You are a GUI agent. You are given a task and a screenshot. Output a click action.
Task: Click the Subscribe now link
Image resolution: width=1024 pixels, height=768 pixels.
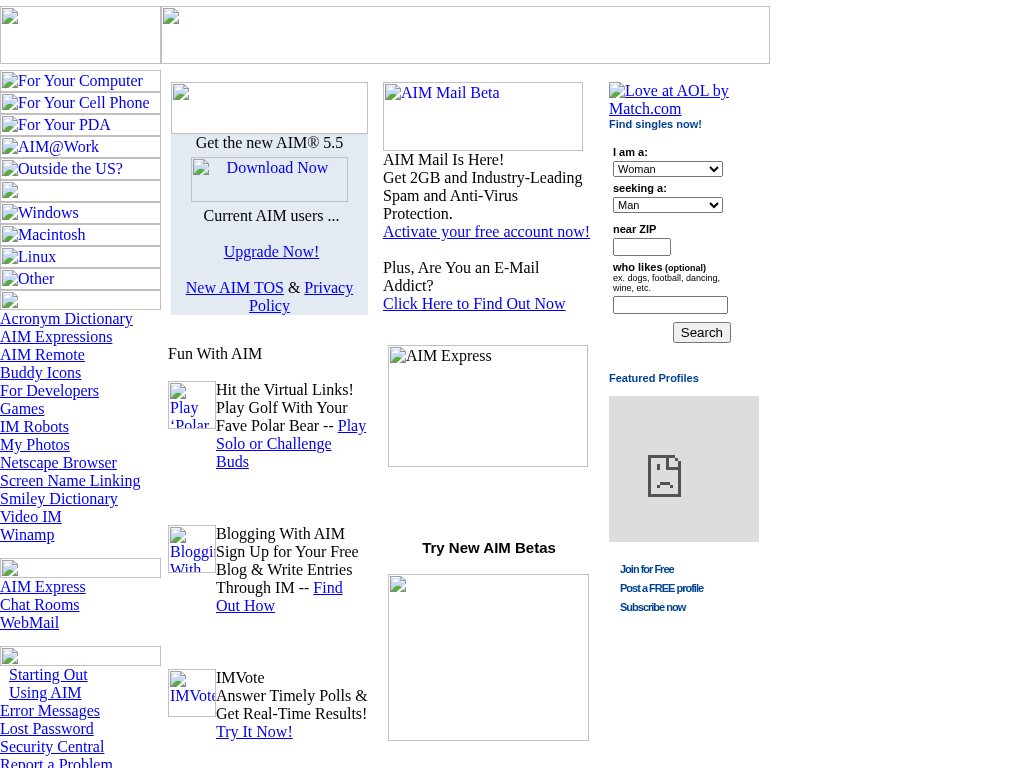[652, 607]
